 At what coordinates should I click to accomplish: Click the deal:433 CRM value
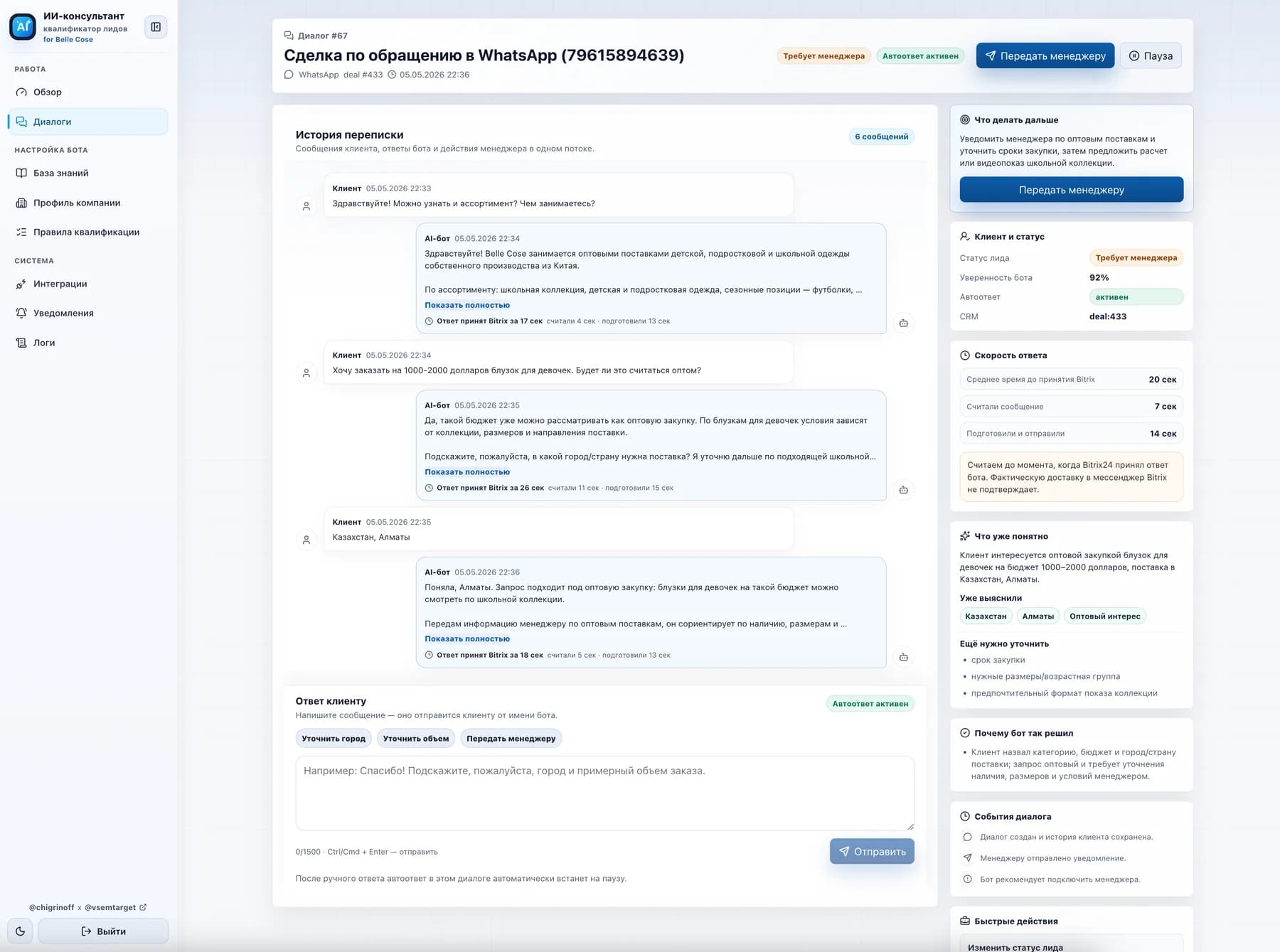click(1108, 316)
